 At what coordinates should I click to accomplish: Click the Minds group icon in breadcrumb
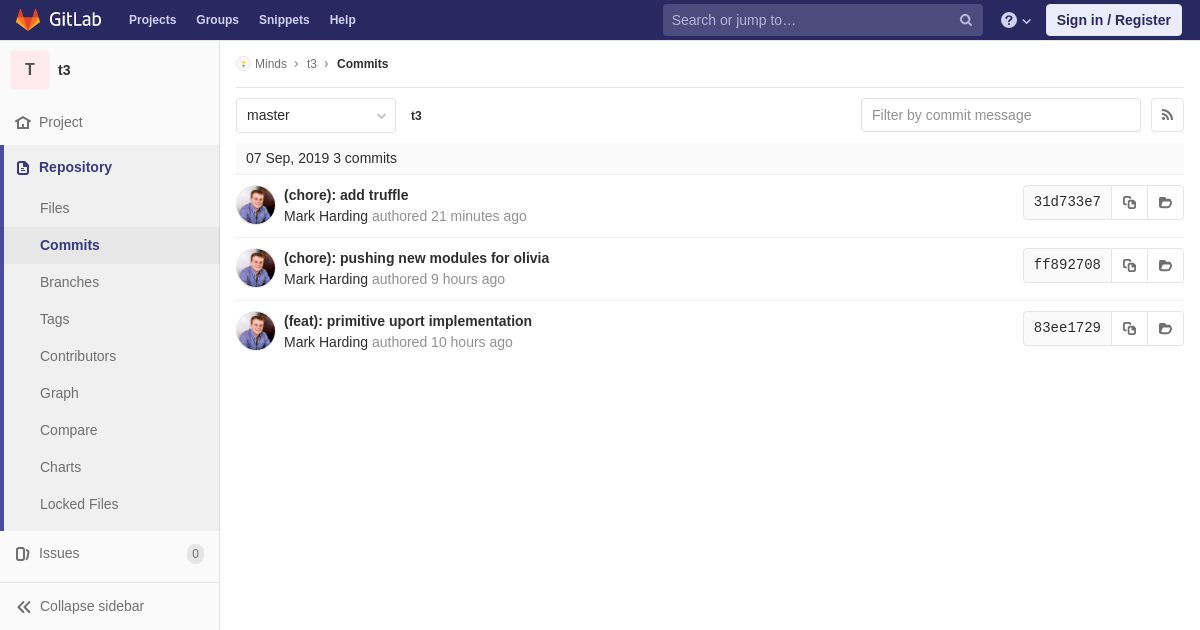coord(243,64)
